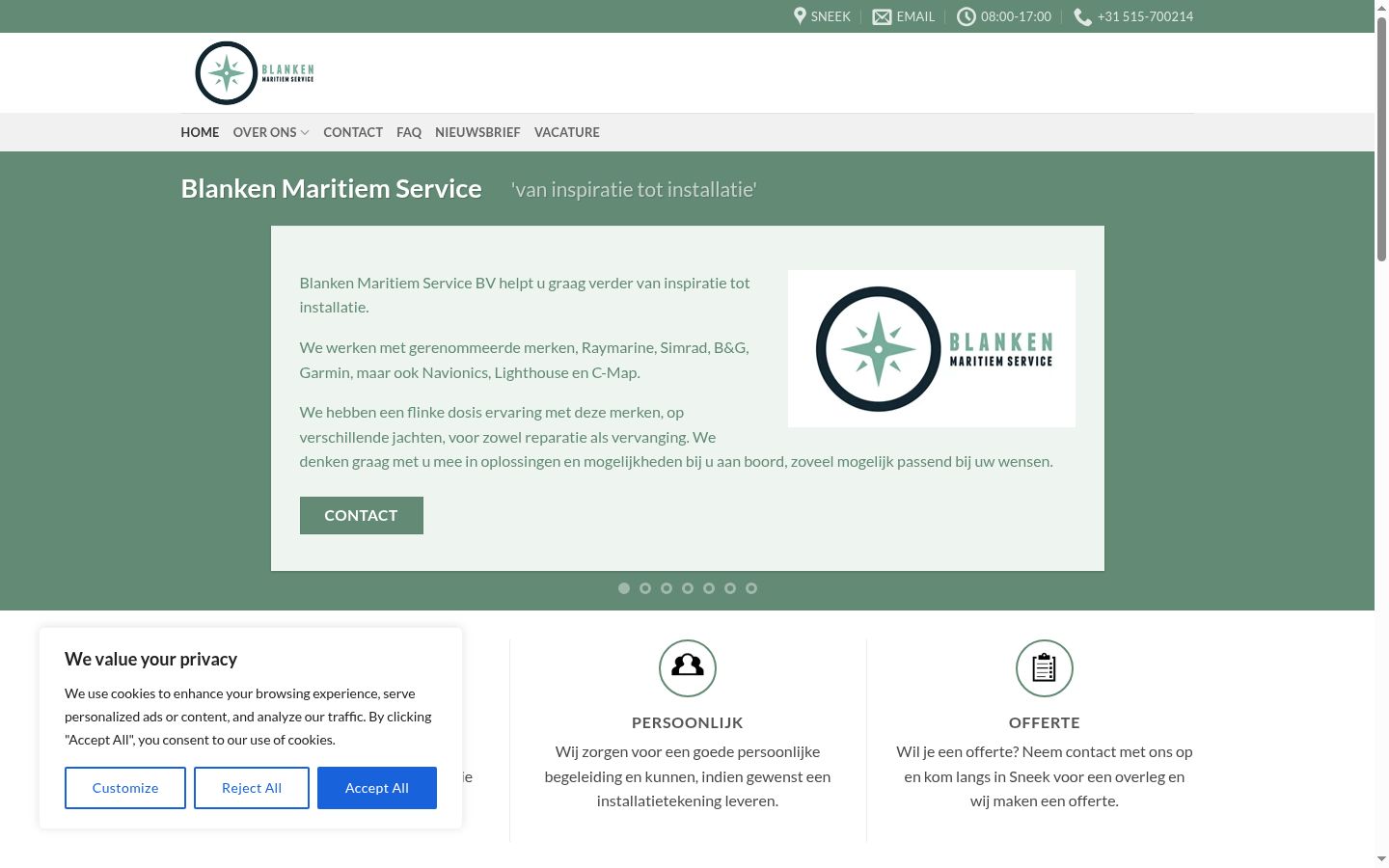Click the SNEEK location link
Image resolution: width=1389 pixels, height=868 pixels.
(831, 16)
